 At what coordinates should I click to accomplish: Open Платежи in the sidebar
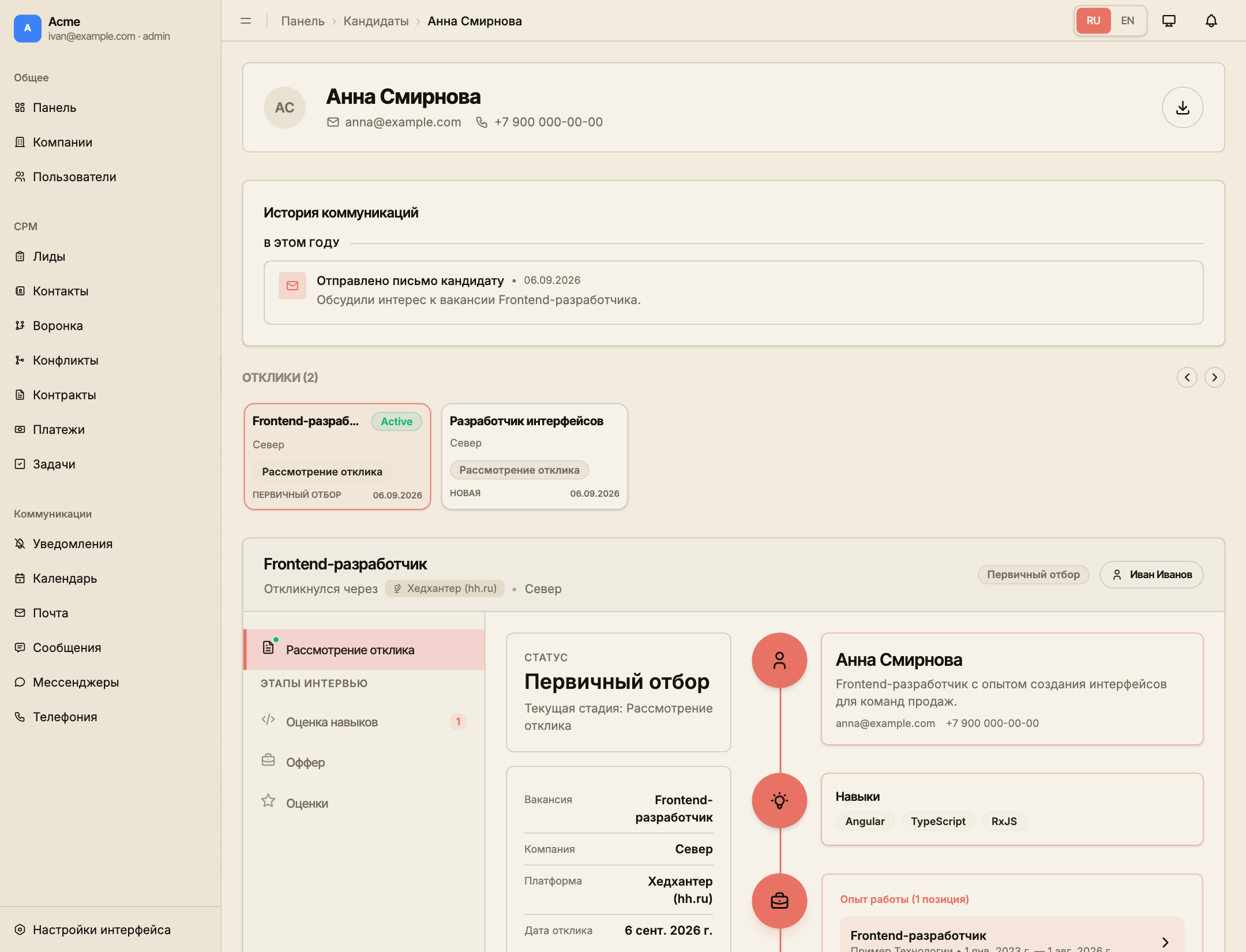[x=110, y=430]
